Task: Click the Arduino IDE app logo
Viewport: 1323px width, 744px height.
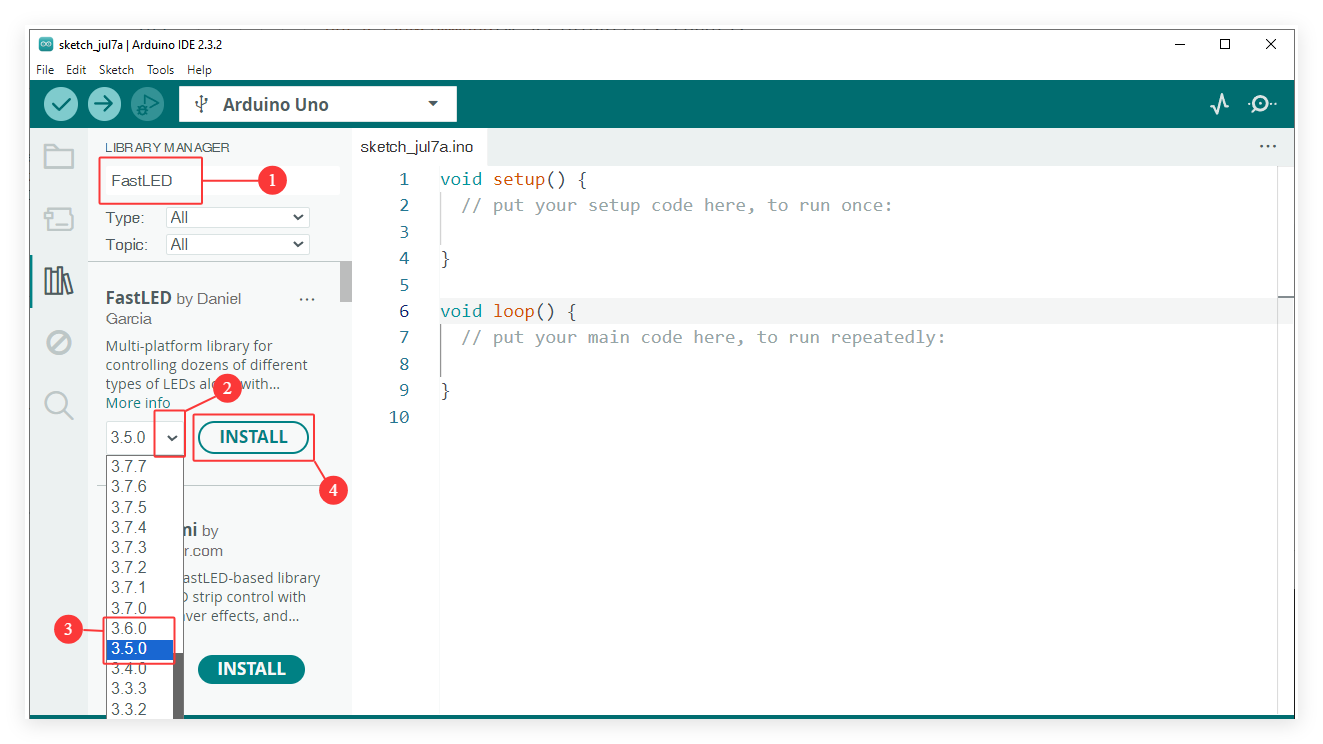Action: click(46, 44)
